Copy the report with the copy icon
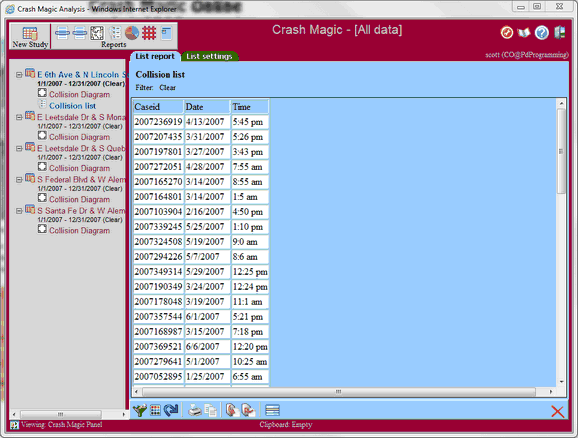Viewport: 578px width, 438px height. tap(210, 410)
